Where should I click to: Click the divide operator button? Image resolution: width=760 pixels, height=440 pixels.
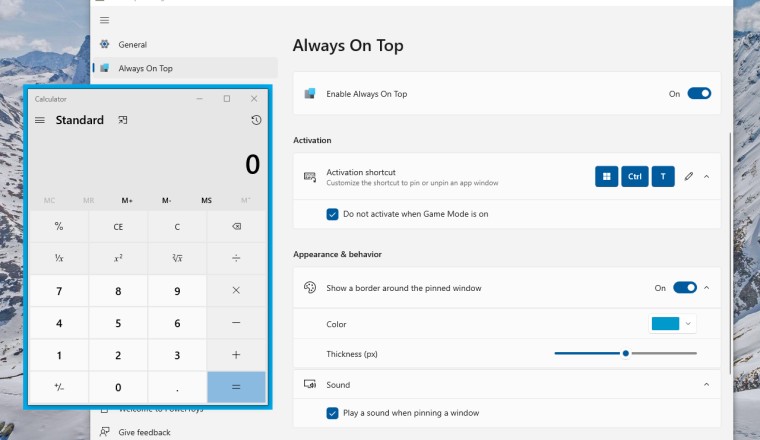236,258
